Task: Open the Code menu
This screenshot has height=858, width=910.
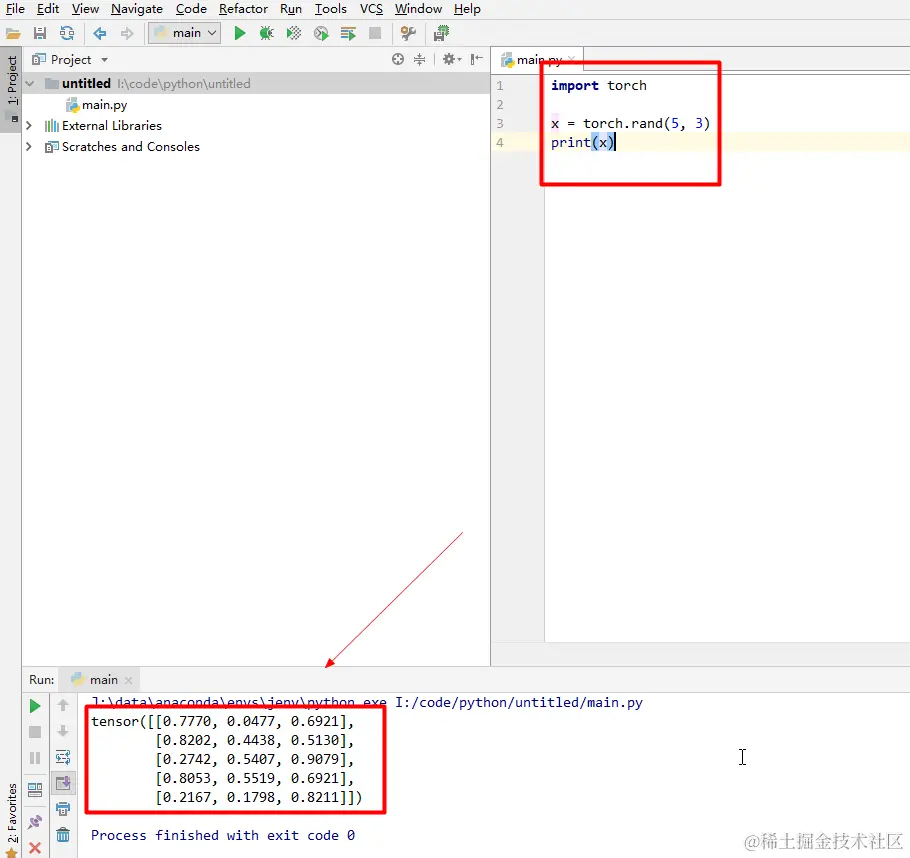Action: click(x=191, y=9)
